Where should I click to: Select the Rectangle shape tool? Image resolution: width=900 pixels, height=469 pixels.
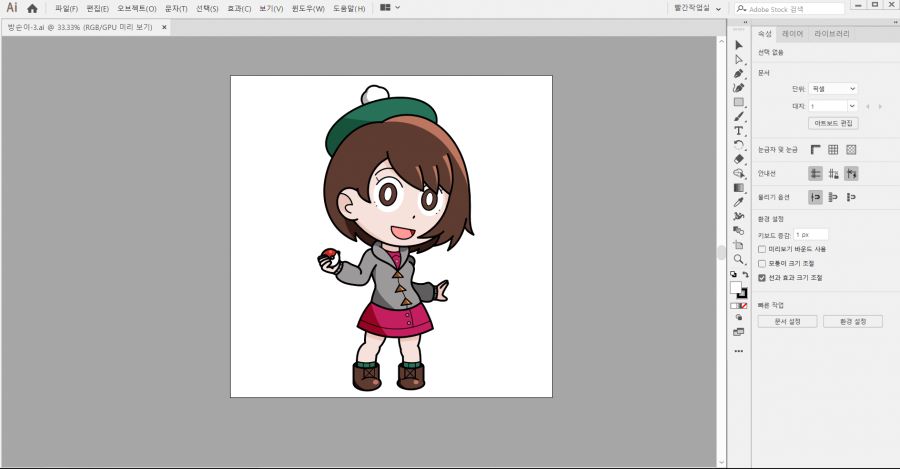click(739, 102)
